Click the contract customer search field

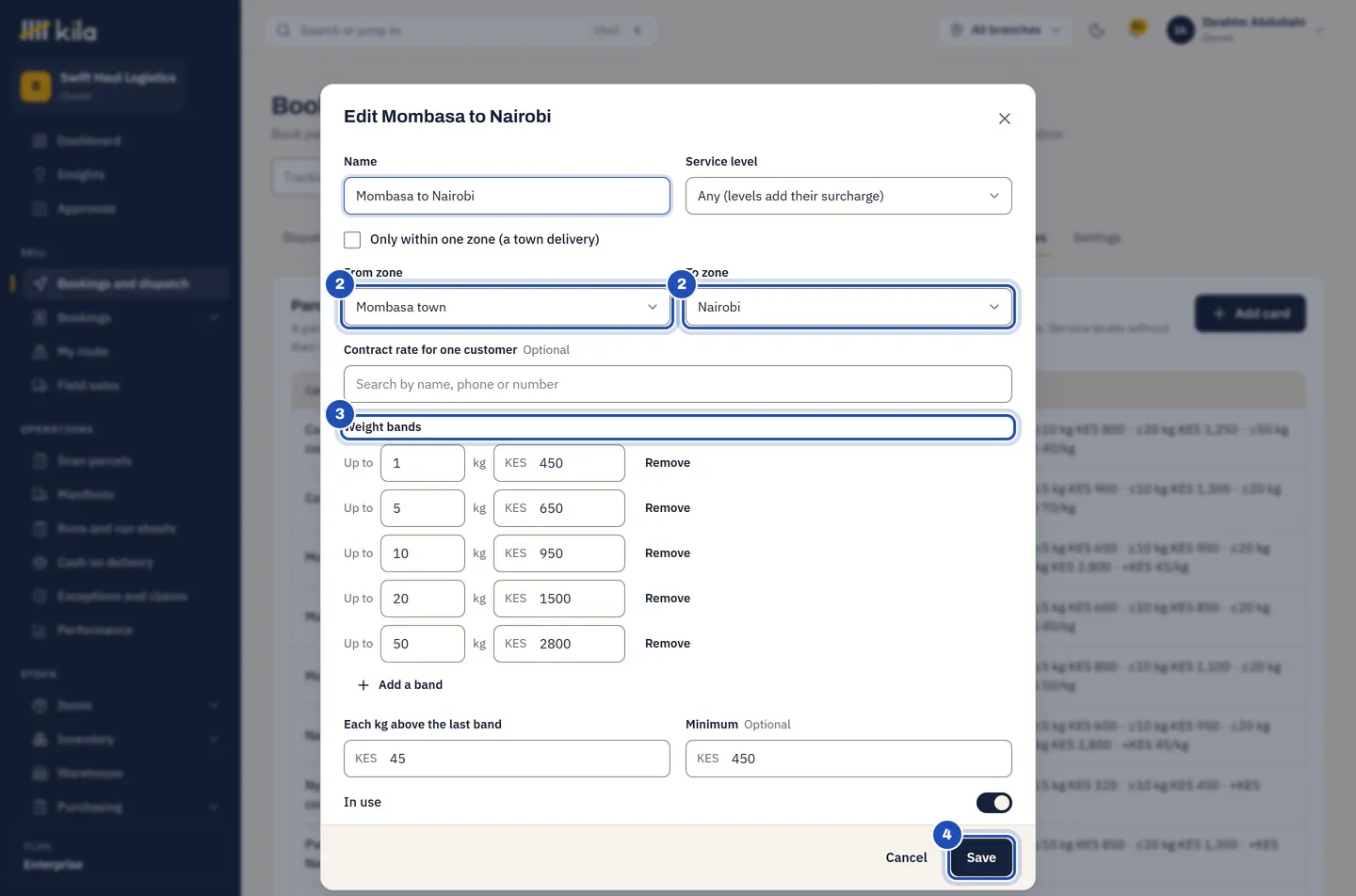tap(678, 384)
